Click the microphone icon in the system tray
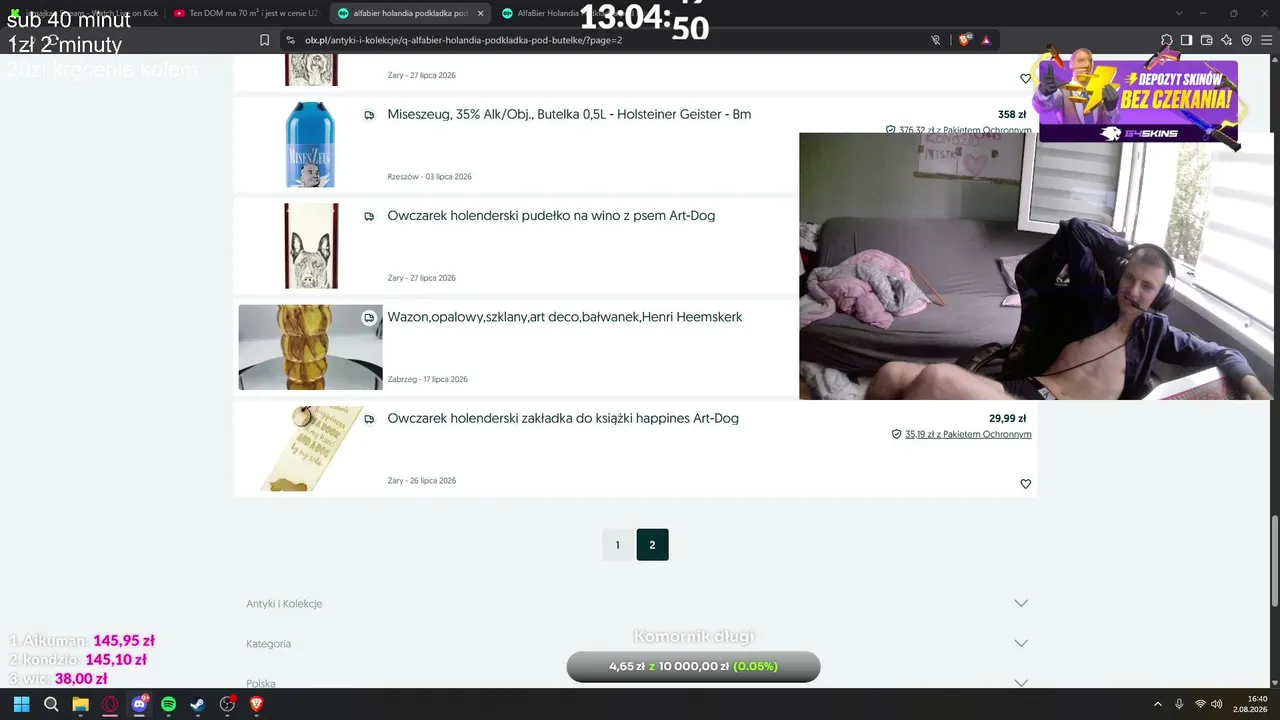 tap(1179, 704)
